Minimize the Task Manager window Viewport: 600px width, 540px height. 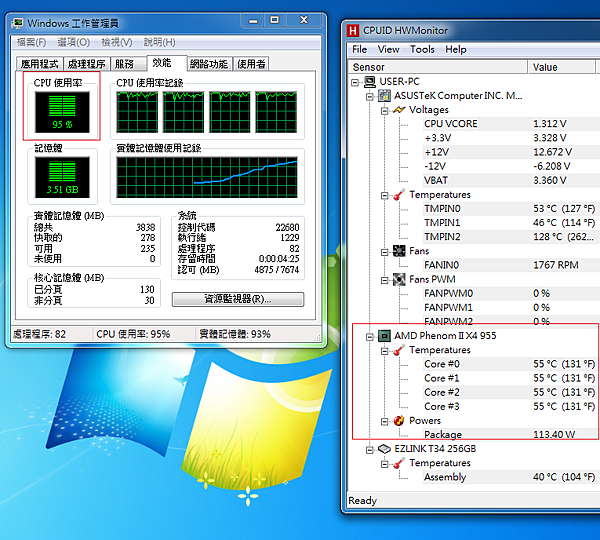pos(253,20)
